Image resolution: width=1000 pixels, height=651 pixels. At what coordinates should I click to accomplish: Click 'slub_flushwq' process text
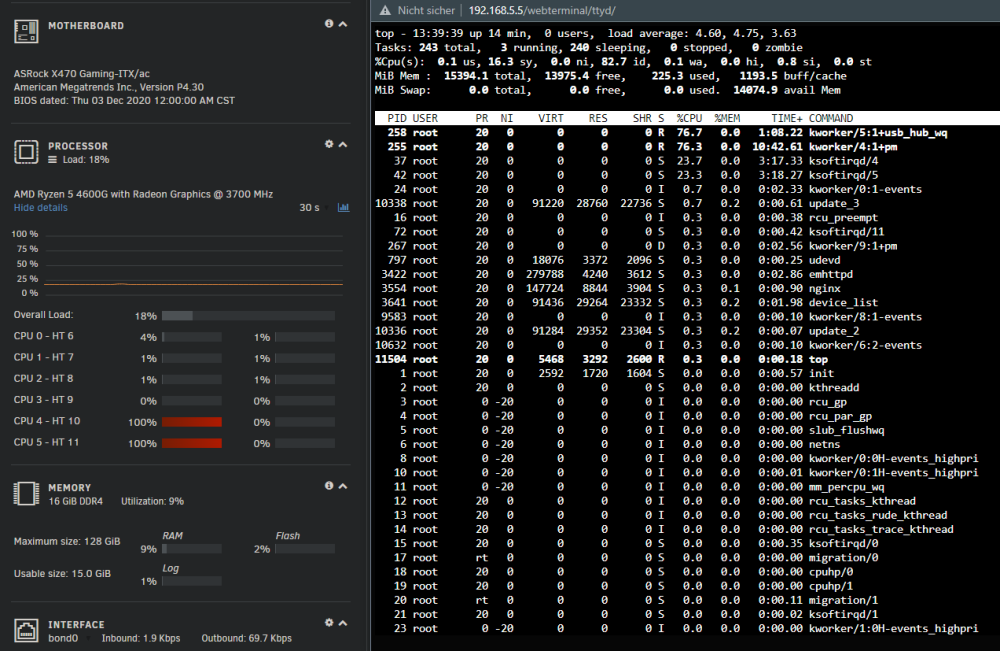[x=846, y=430]
